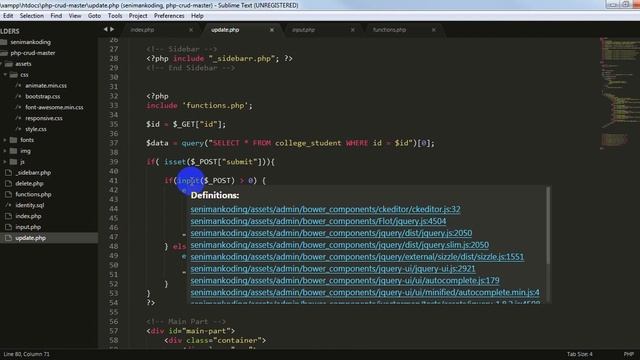Open bootstrap.css in sidebar
Viewport: 640px width, 360px height.
42,97
